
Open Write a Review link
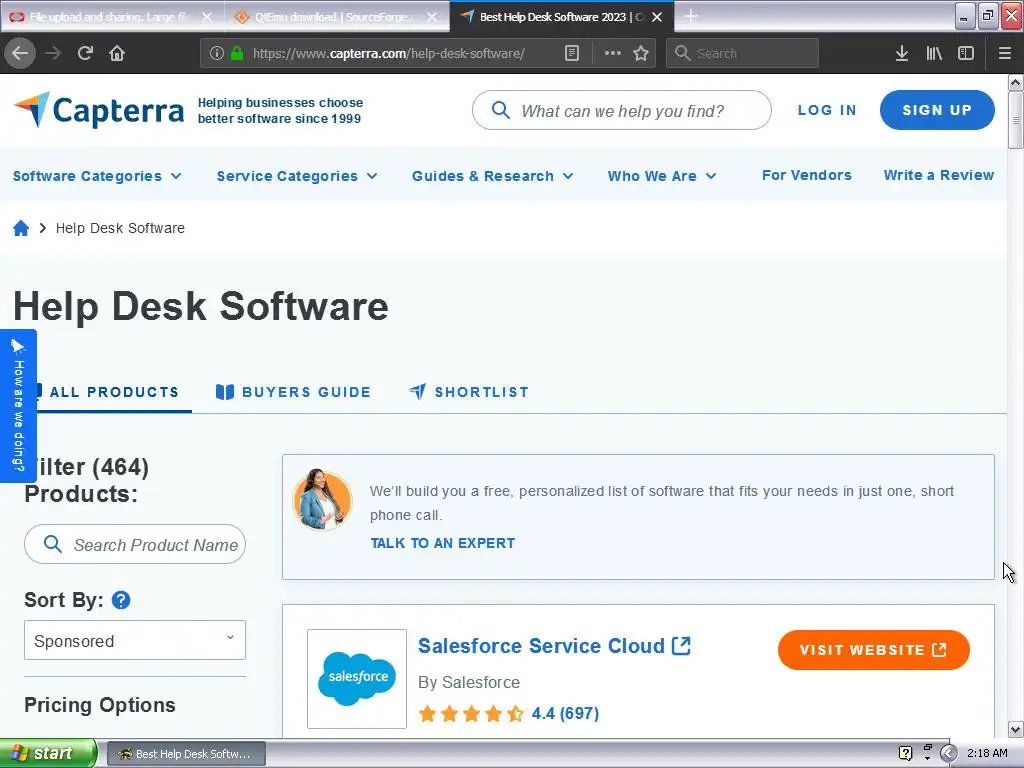pos(938,175)
